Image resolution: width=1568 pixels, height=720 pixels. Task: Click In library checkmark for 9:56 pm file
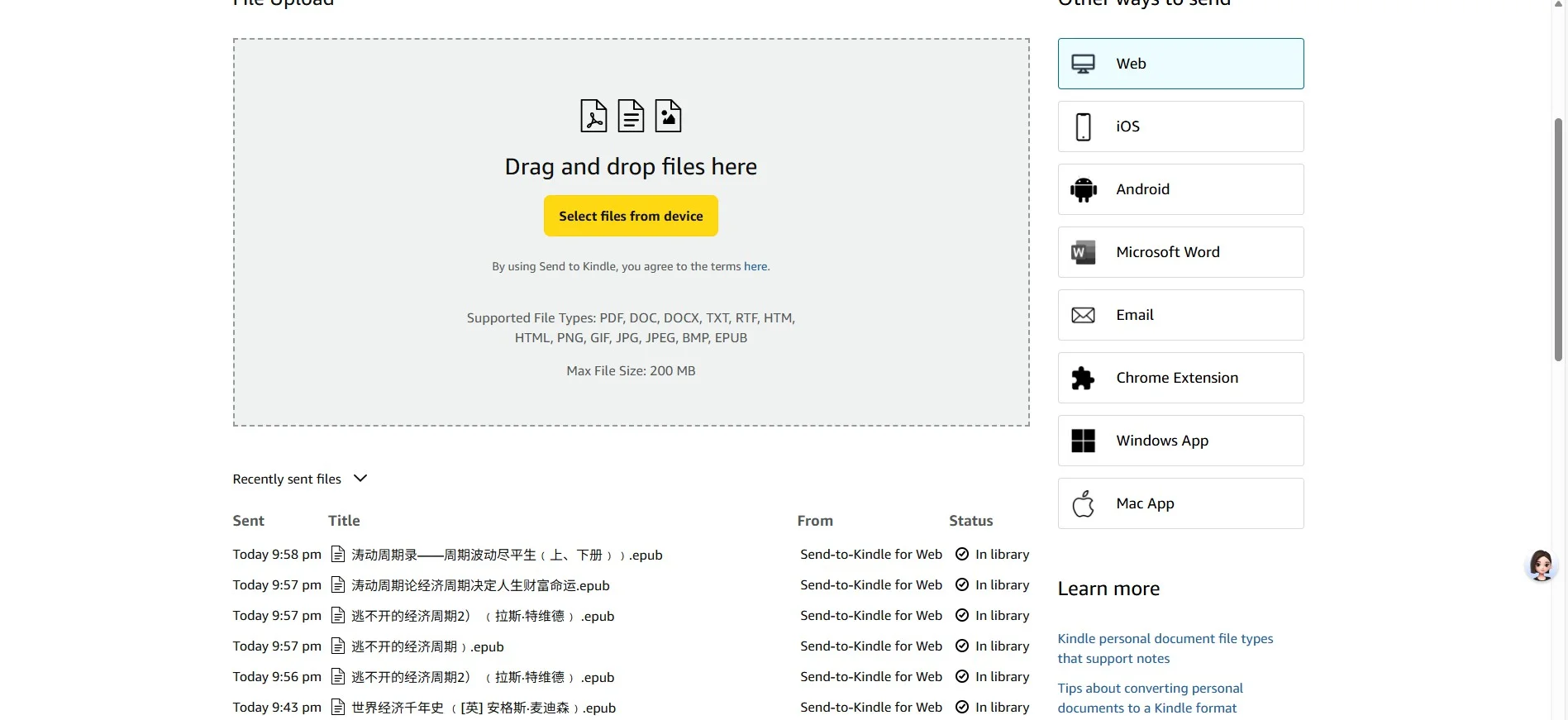click(962, 676)
